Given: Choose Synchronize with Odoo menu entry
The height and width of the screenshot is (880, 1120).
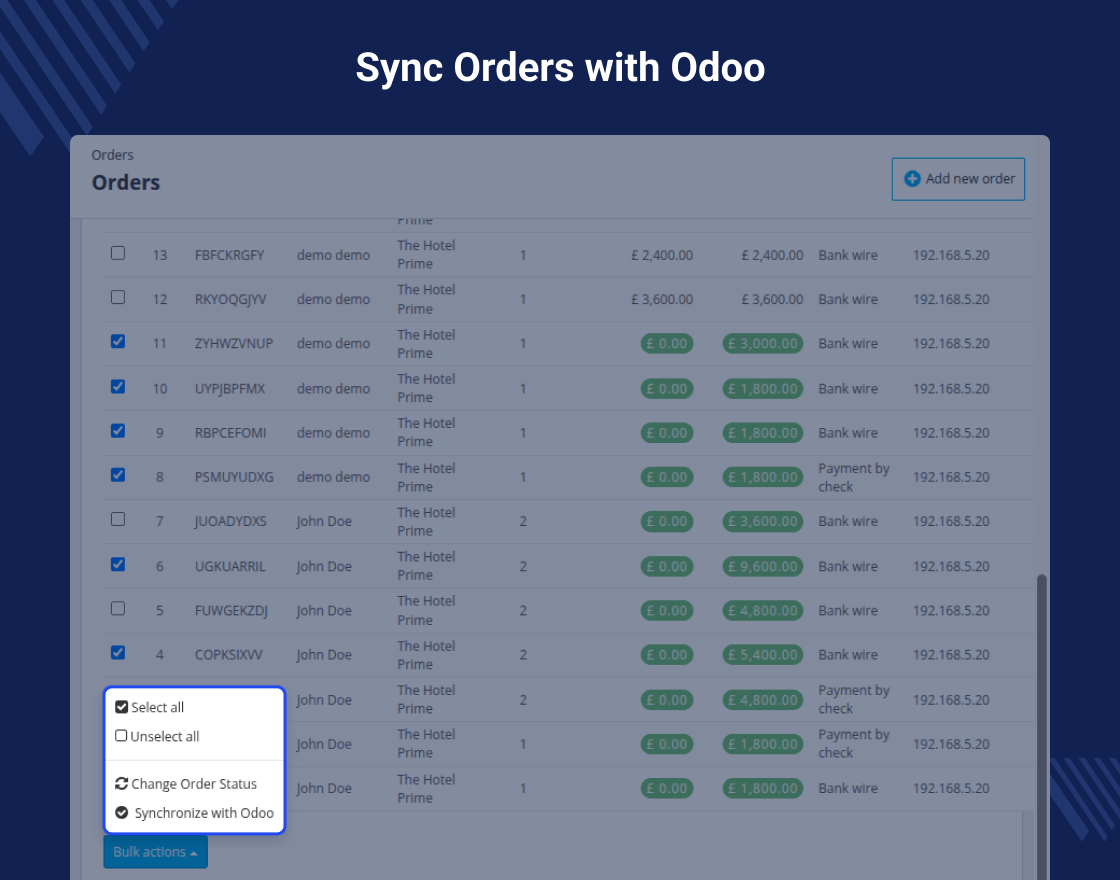Looking at the screenshot, I should tap(194, 813).
